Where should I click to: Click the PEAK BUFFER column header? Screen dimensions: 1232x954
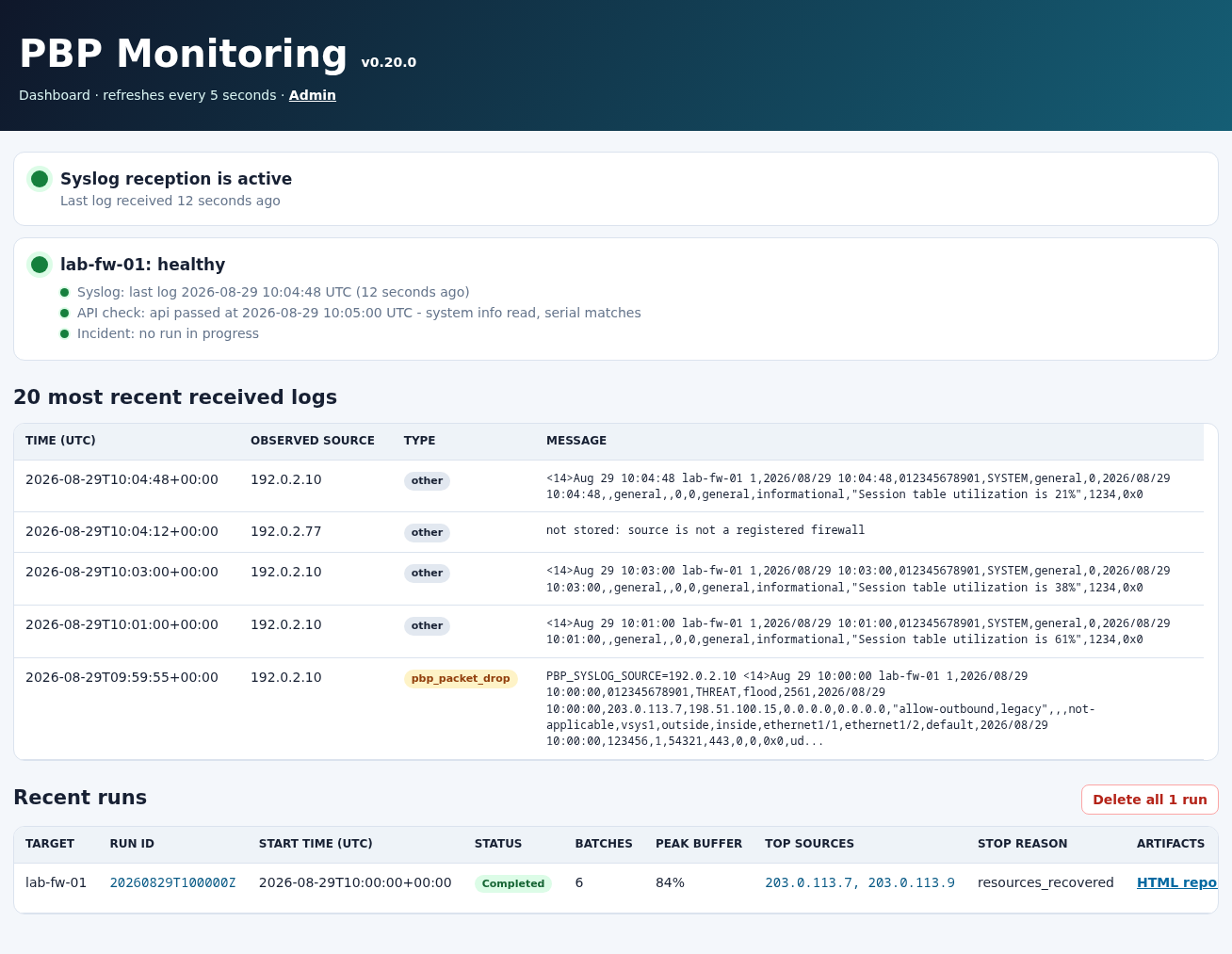click(699, 844)
